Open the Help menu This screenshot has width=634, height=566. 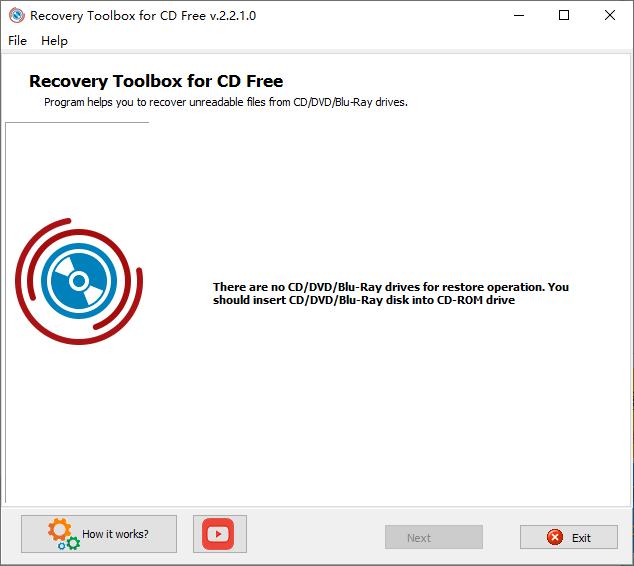[x=55, y=41]
